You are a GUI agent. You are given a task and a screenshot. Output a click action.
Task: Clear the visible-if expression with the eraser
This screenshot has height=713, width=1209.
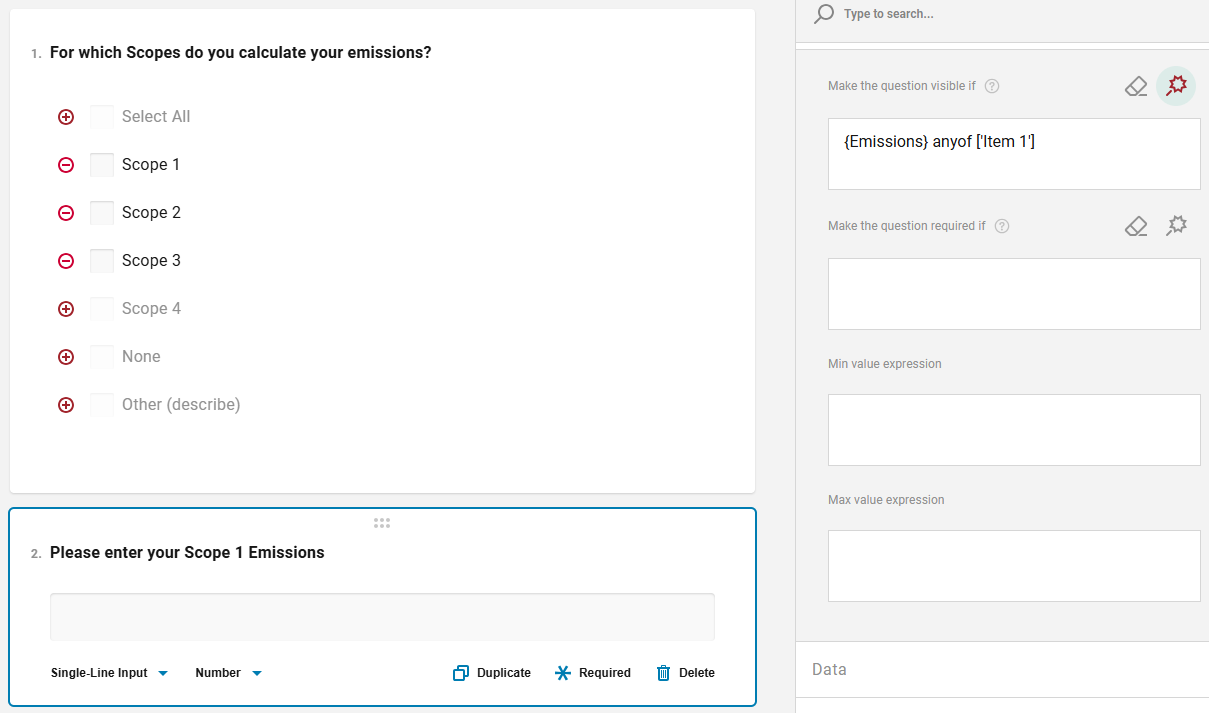(1136, 86)
